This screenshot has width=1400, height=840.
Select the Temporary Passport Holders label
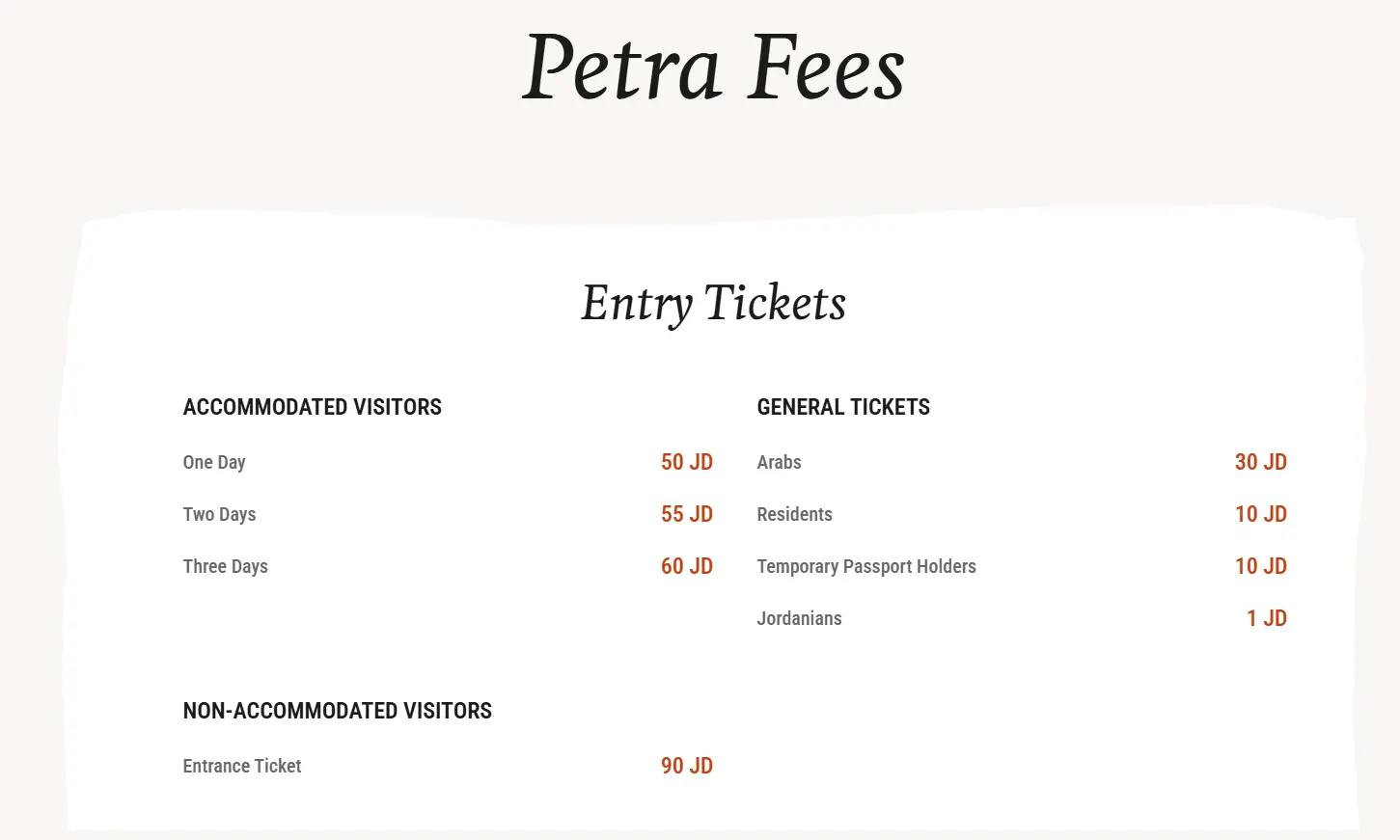(865, 566)
